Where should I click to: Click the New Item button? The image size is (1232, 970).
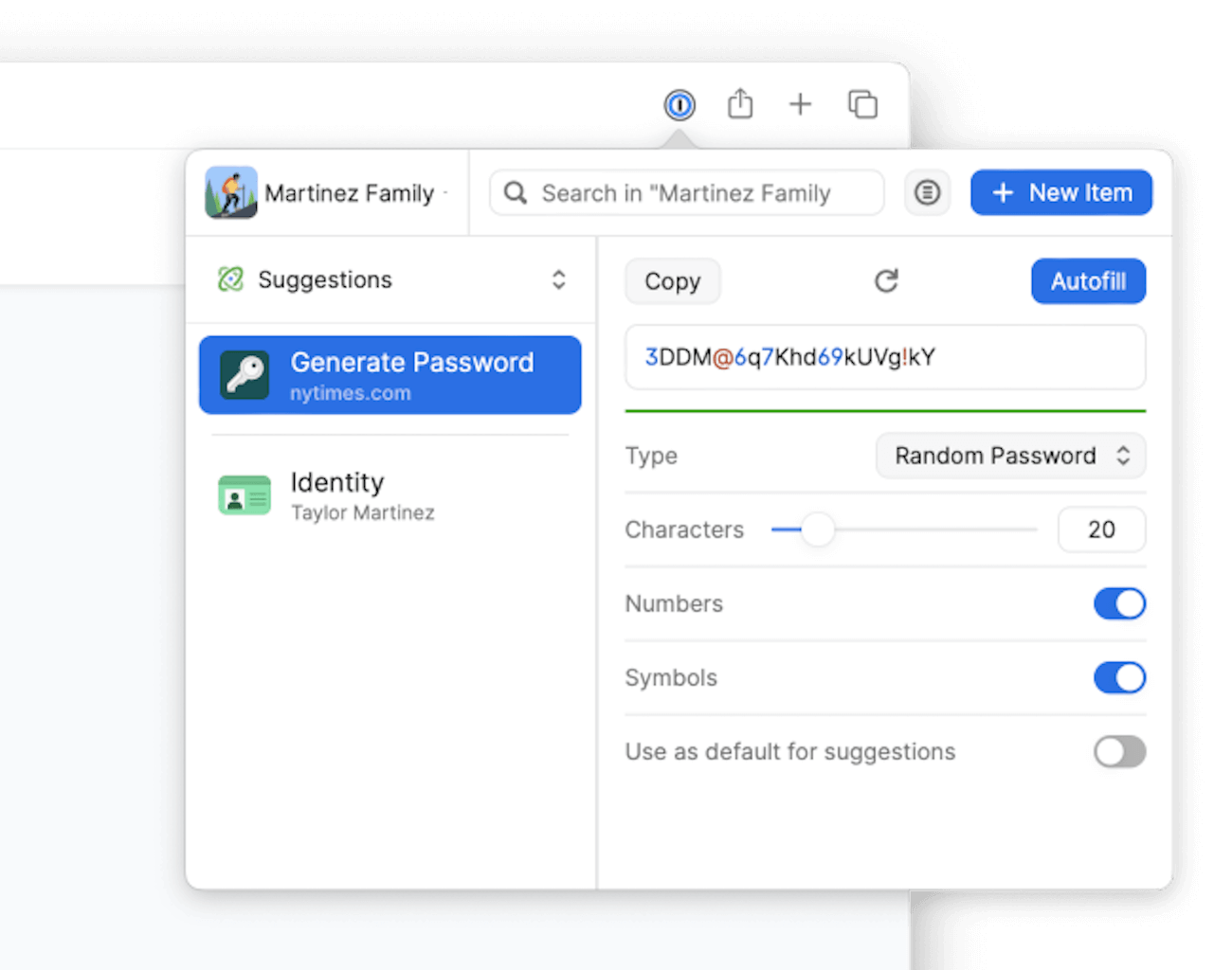(x=1060, y=192)
